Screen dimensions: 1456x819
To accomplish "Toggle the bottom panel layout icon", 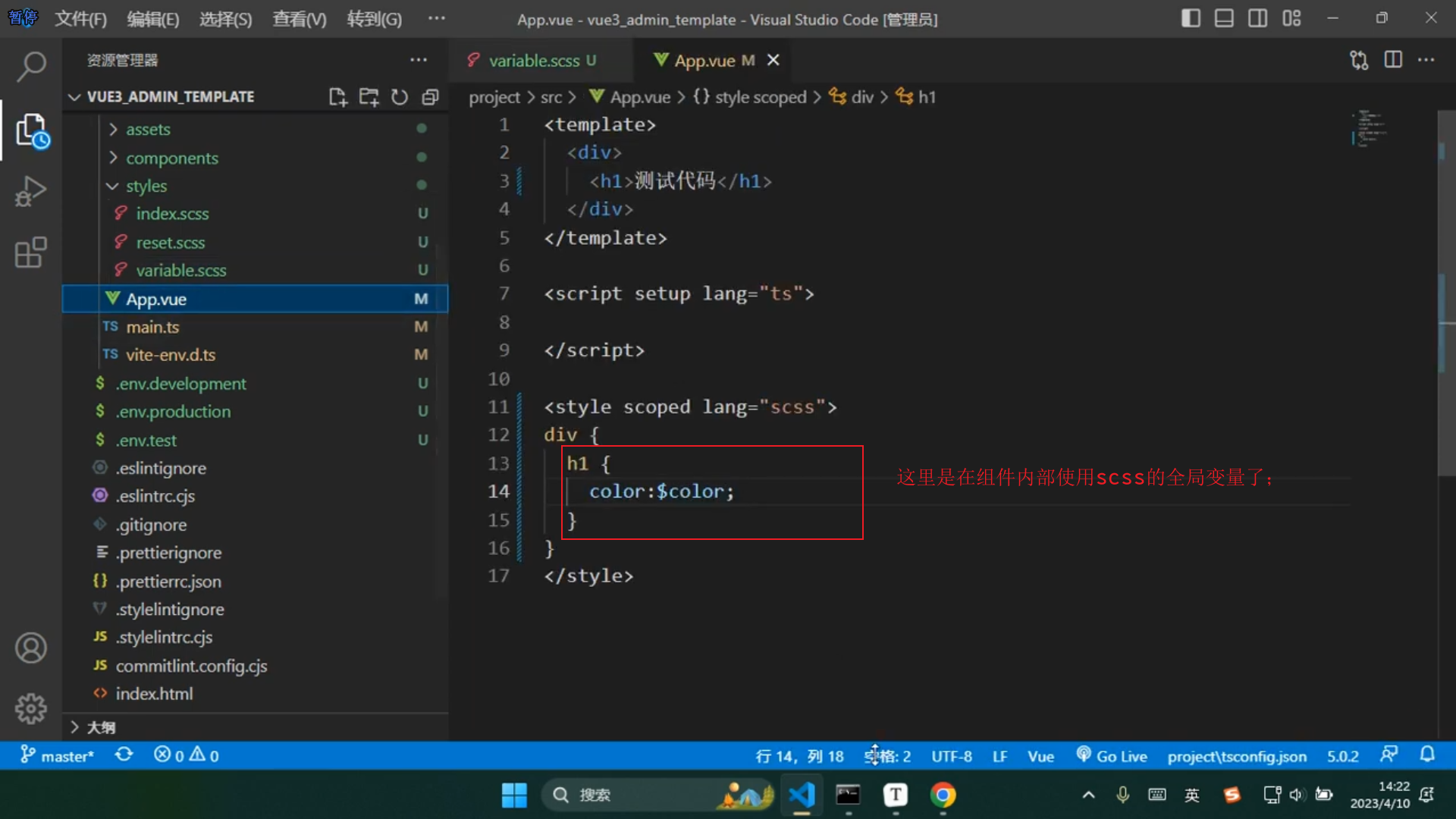I will coord(1224,18).
